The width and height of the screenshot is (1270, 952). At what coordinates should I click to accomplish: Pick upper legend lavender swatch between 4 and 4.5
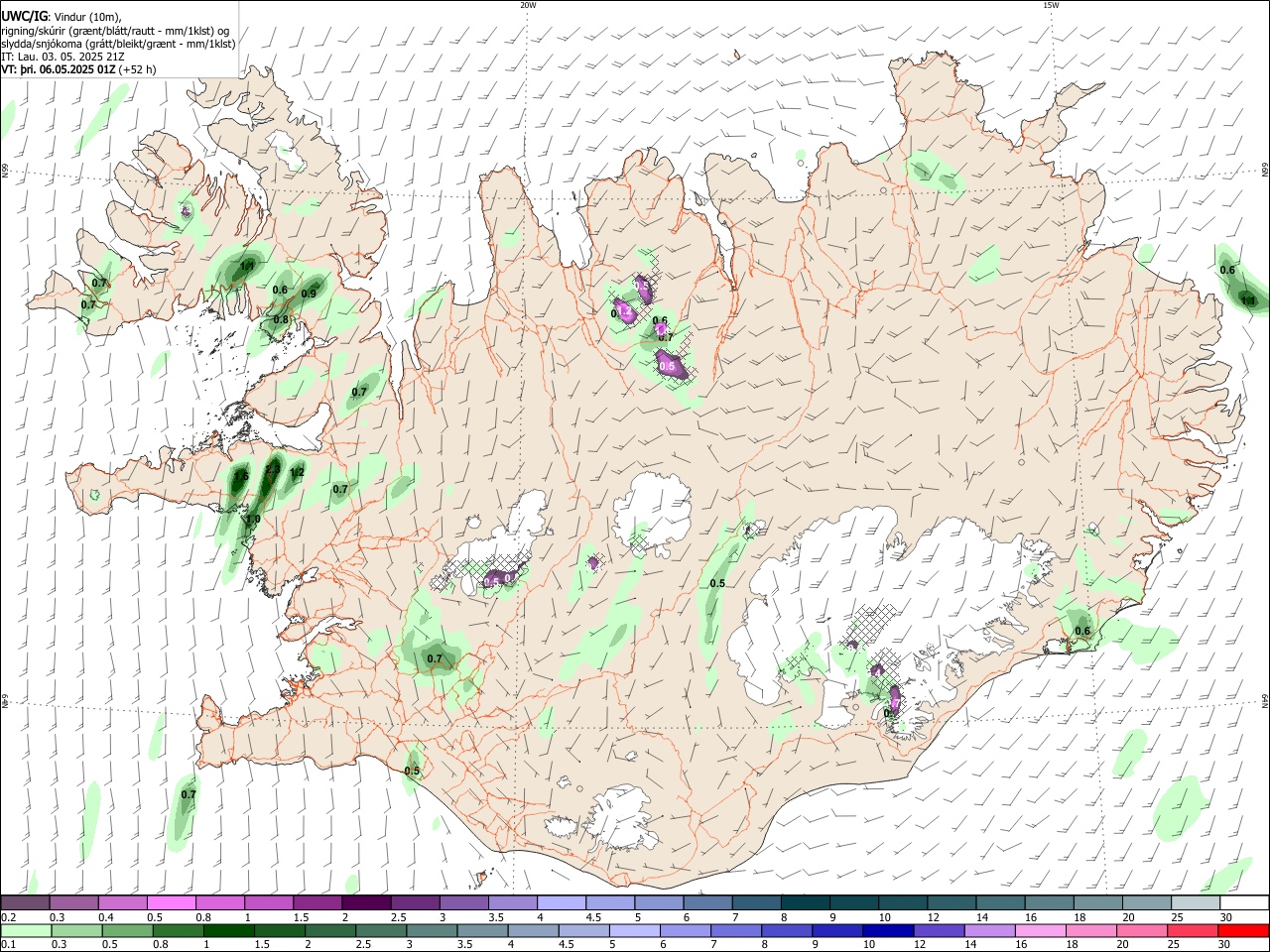coord(562,902)
